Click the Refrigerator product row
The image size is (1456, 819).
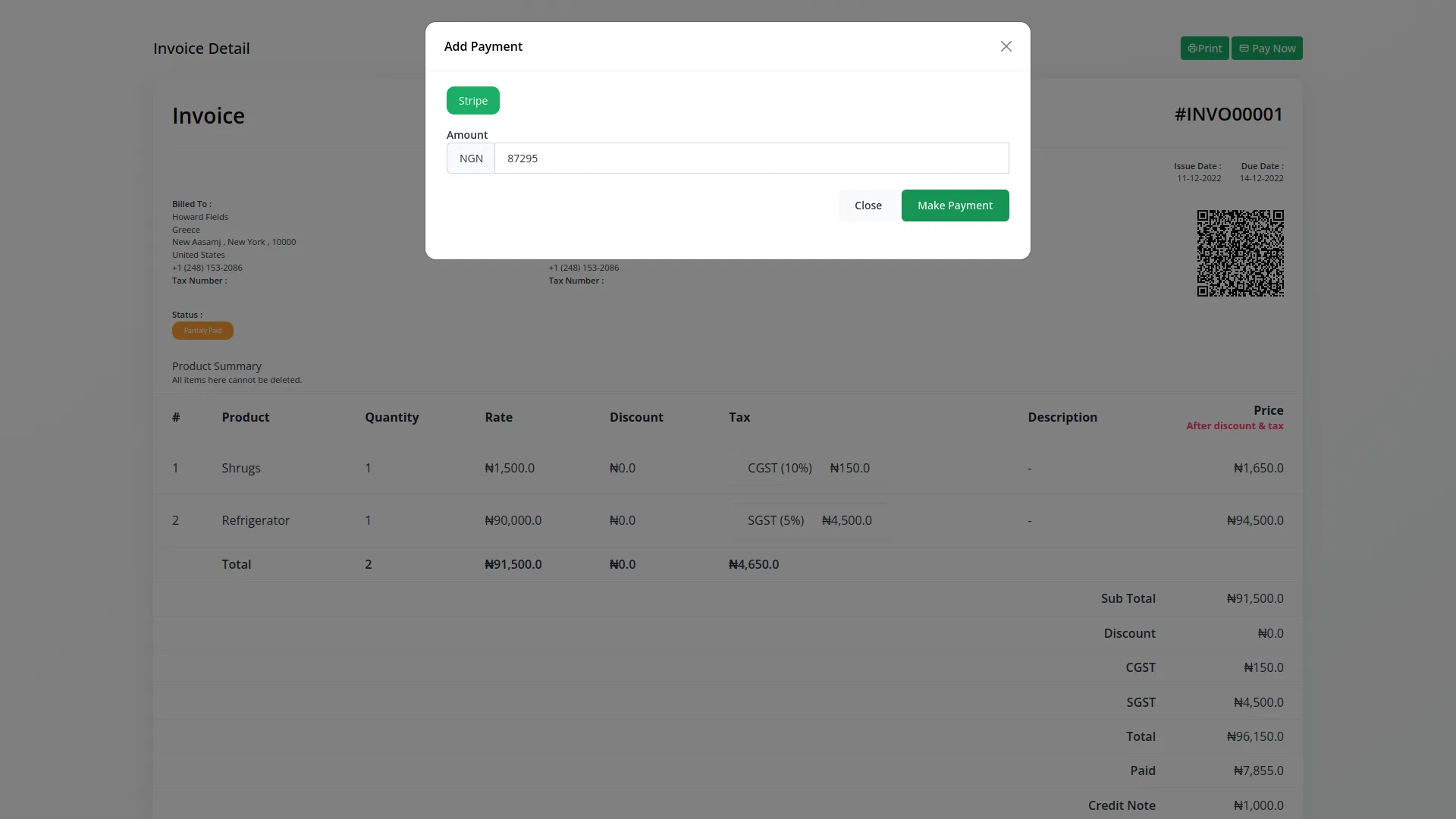(256, 520)
